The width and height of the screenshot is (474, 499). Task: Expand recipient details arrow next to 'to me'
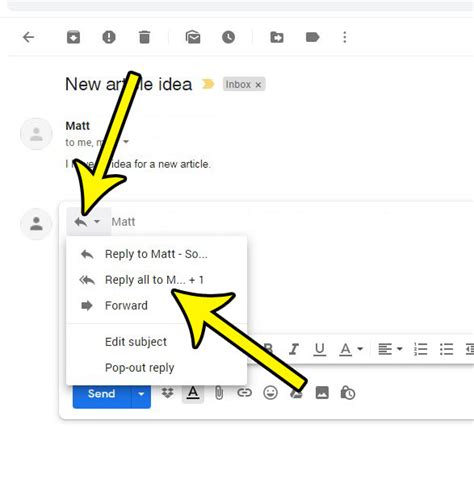[126, 142]
